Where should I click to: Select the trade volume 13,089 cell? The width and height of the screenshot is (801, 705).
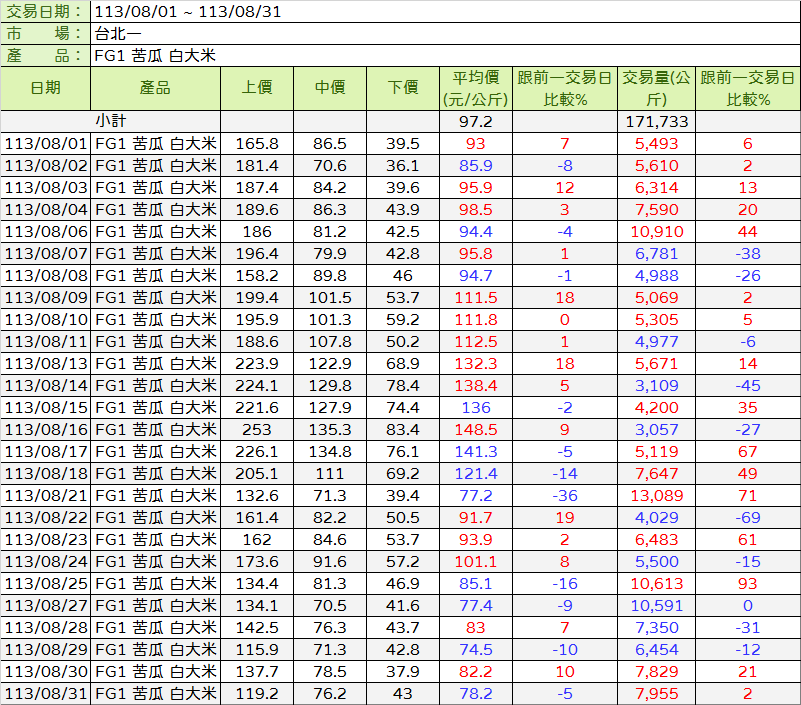(x=656, y=495)
